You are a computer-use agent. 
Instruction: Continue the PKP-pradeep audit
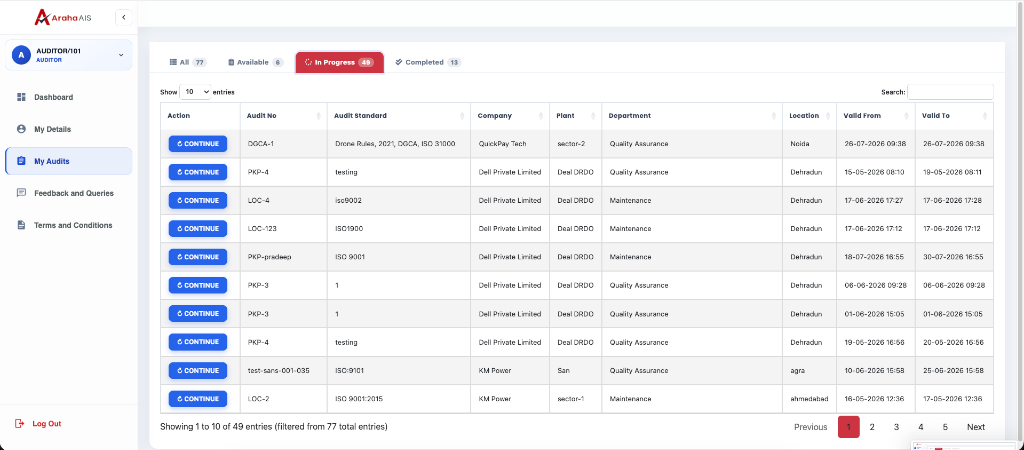coord(198,257)
